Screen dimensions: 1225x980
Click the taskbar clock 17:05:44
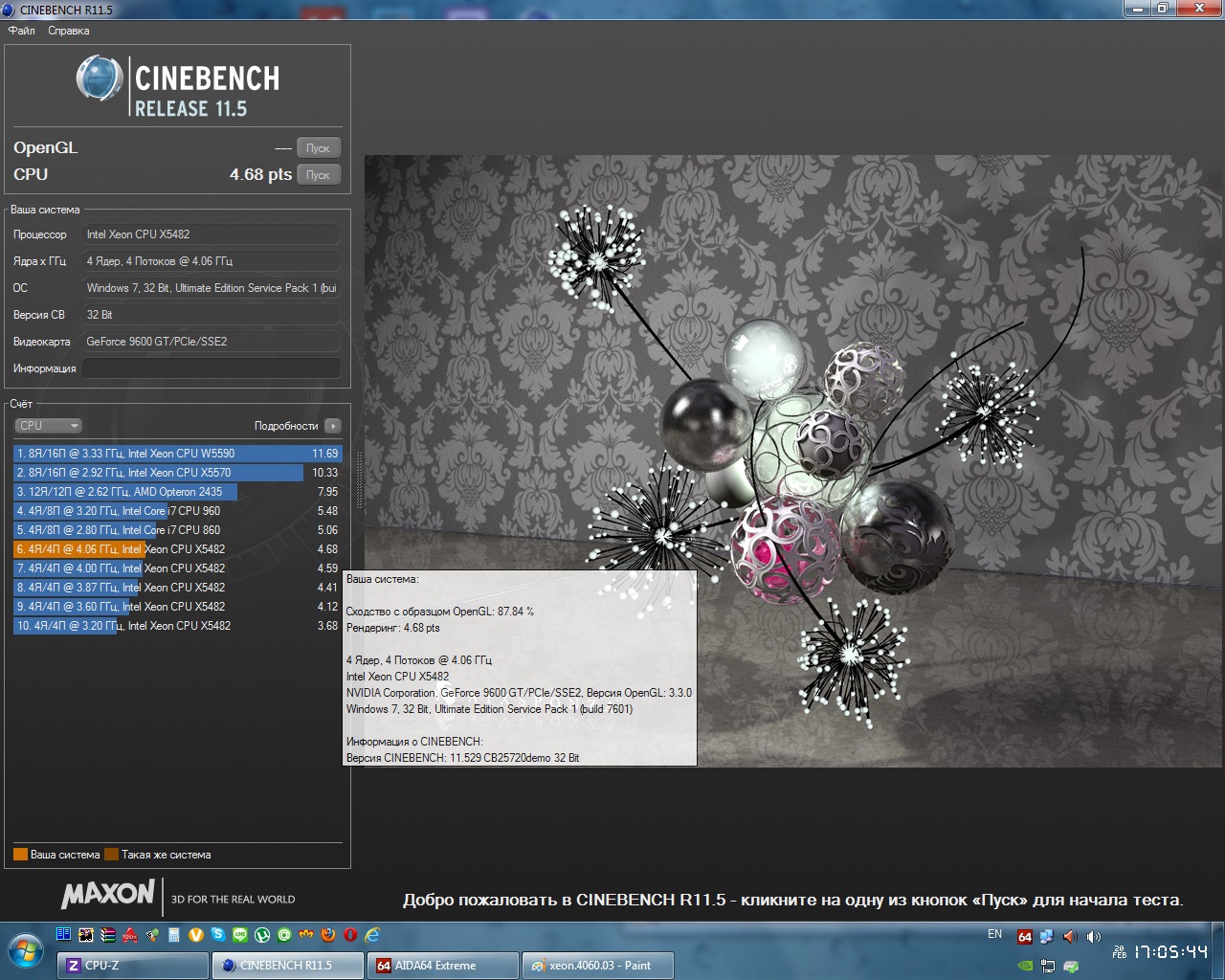(x=1171, y=952)
